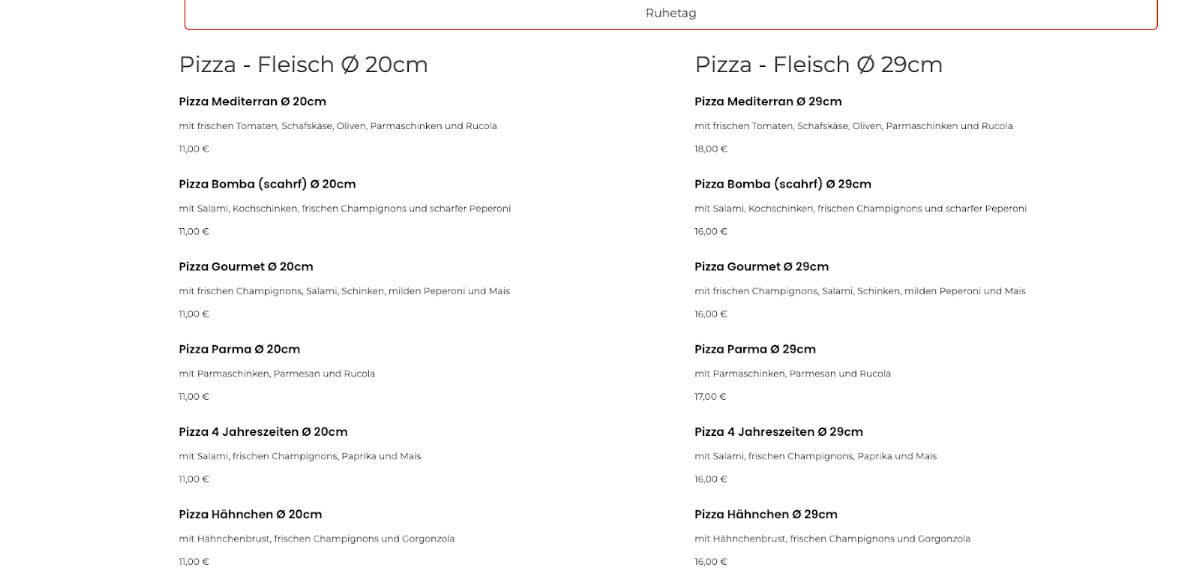
Task: Click Pizza 4 Jahreszeiten Ø 20cm
Action: coord(263,432)
